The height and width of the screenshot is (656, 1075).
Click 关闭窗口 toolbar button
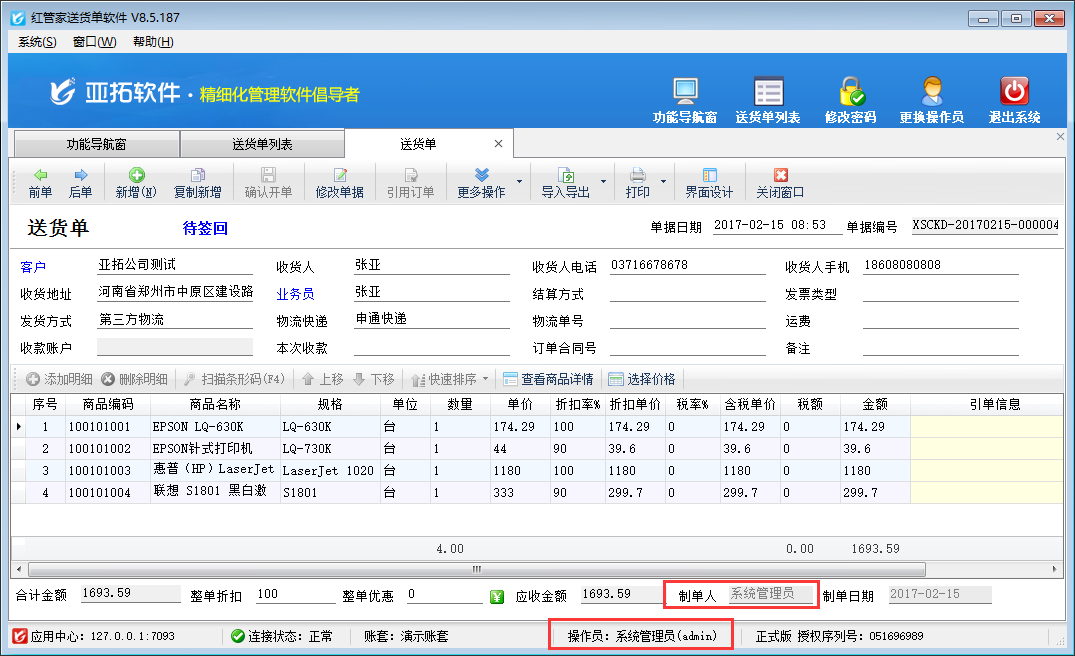pos(780,183)
